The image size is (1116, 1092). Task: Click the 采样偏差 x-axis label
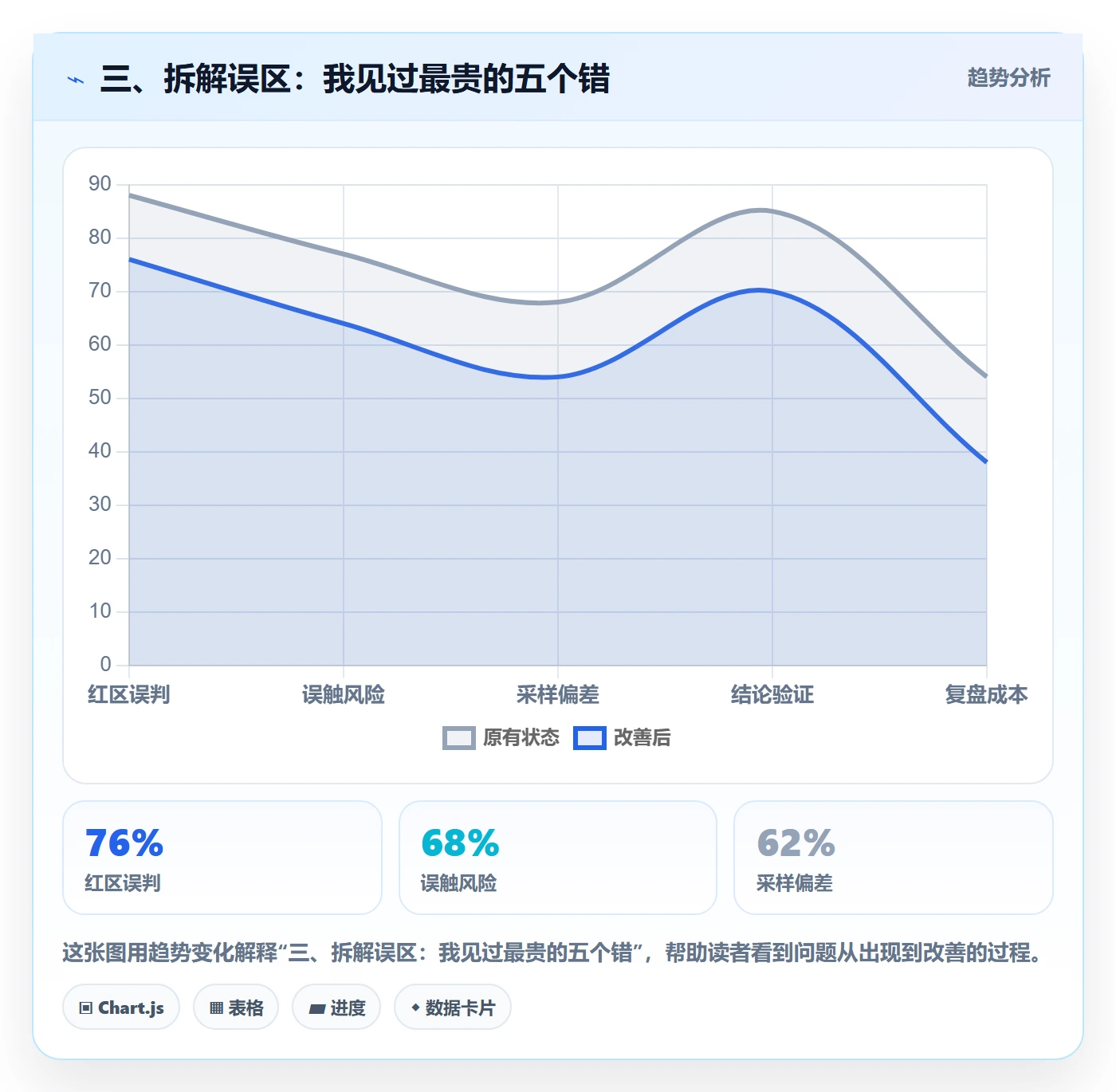click(x=558, y=694)
